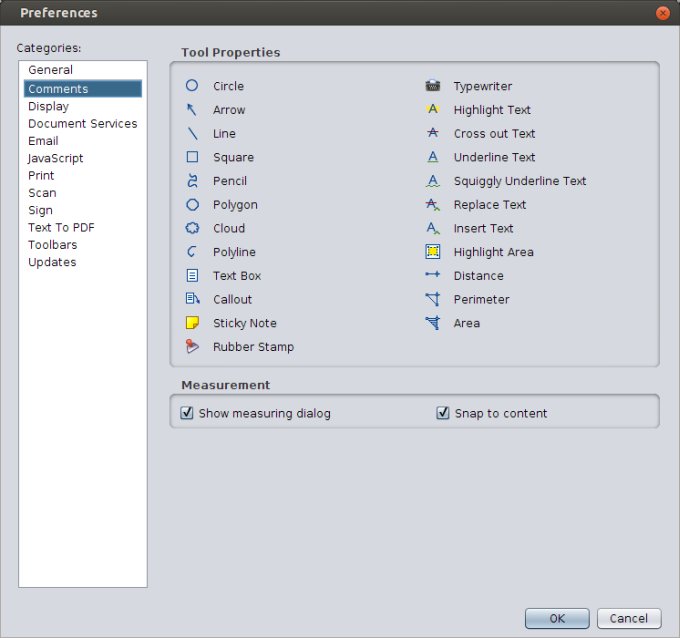Click the Cloud tool icon
Screen dimensions: 680x638
192,228
